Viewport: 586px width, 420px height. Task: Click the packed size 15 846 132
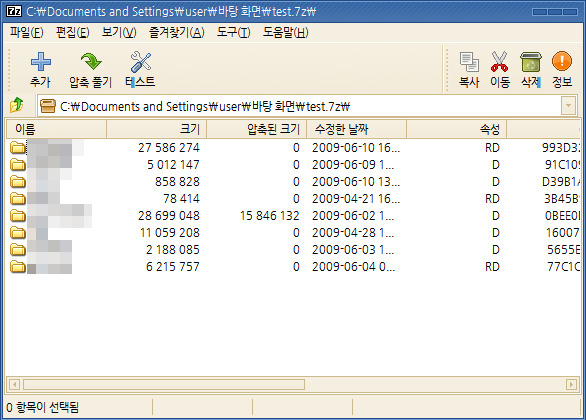coord(269,216)
